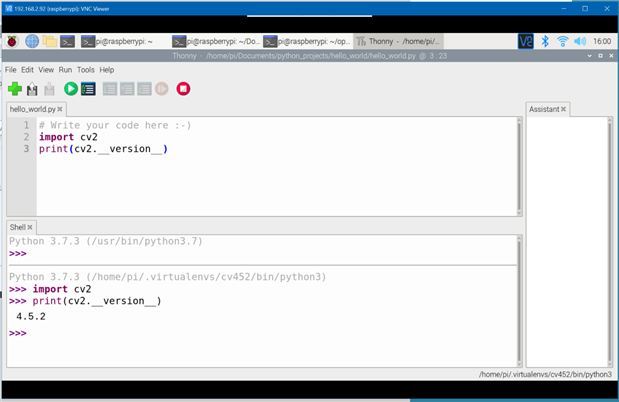
Task: Run current script with green play button
Action: 71,89
